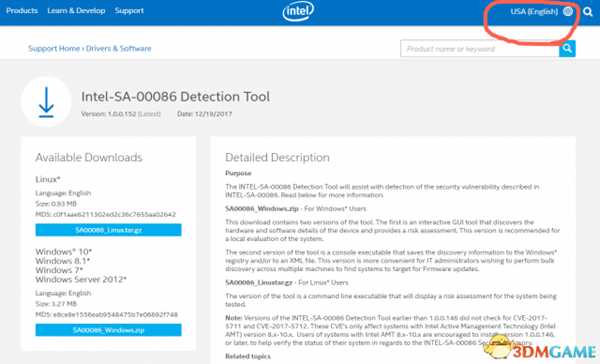
Task: Open the Learn & Develop menu
Action: click(76, 11)
